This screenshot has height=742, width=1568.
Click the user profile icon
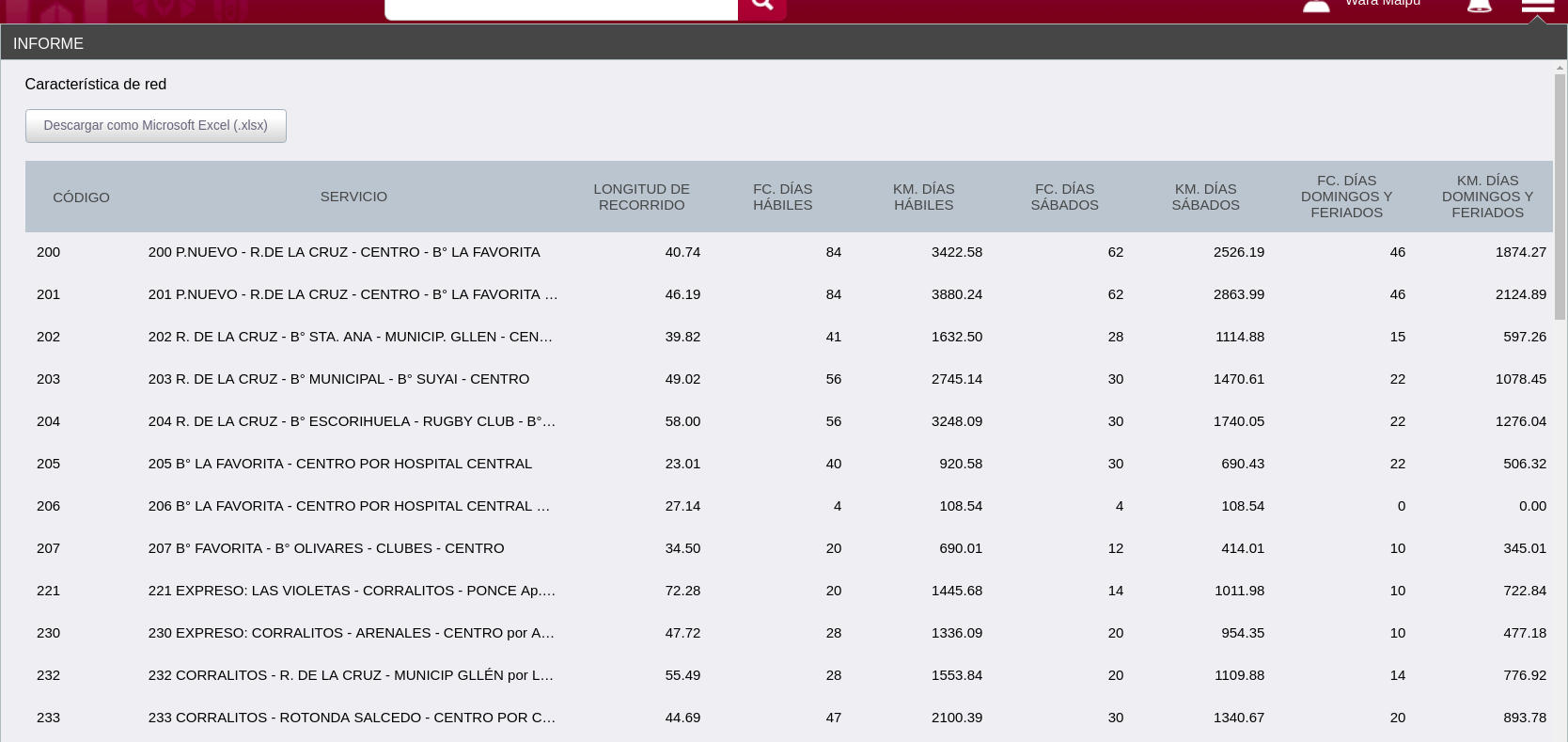pyautogui.click(x=1316, y=7)
